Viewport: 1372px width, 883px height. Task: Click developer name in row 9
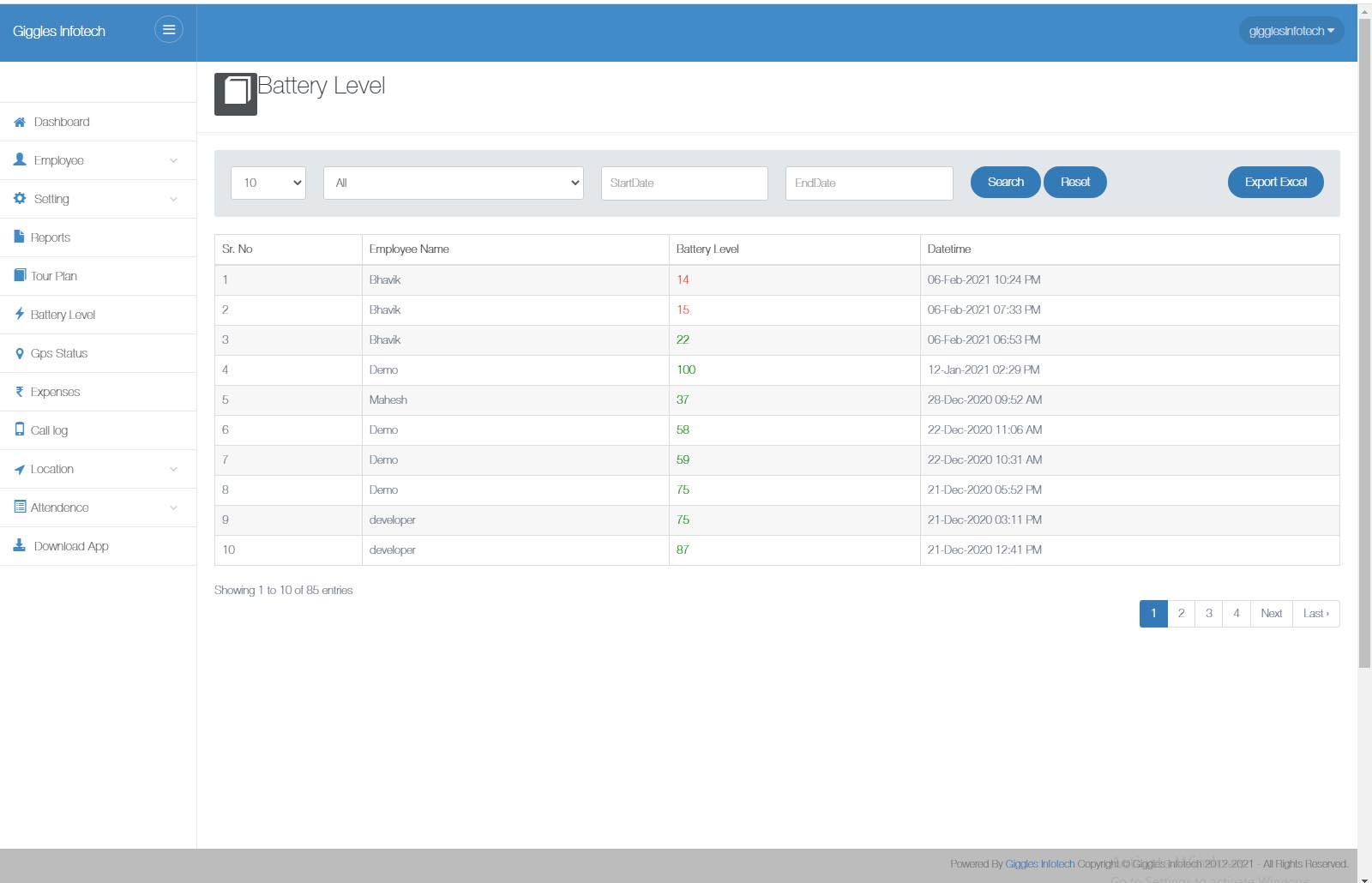coord(393,520)
